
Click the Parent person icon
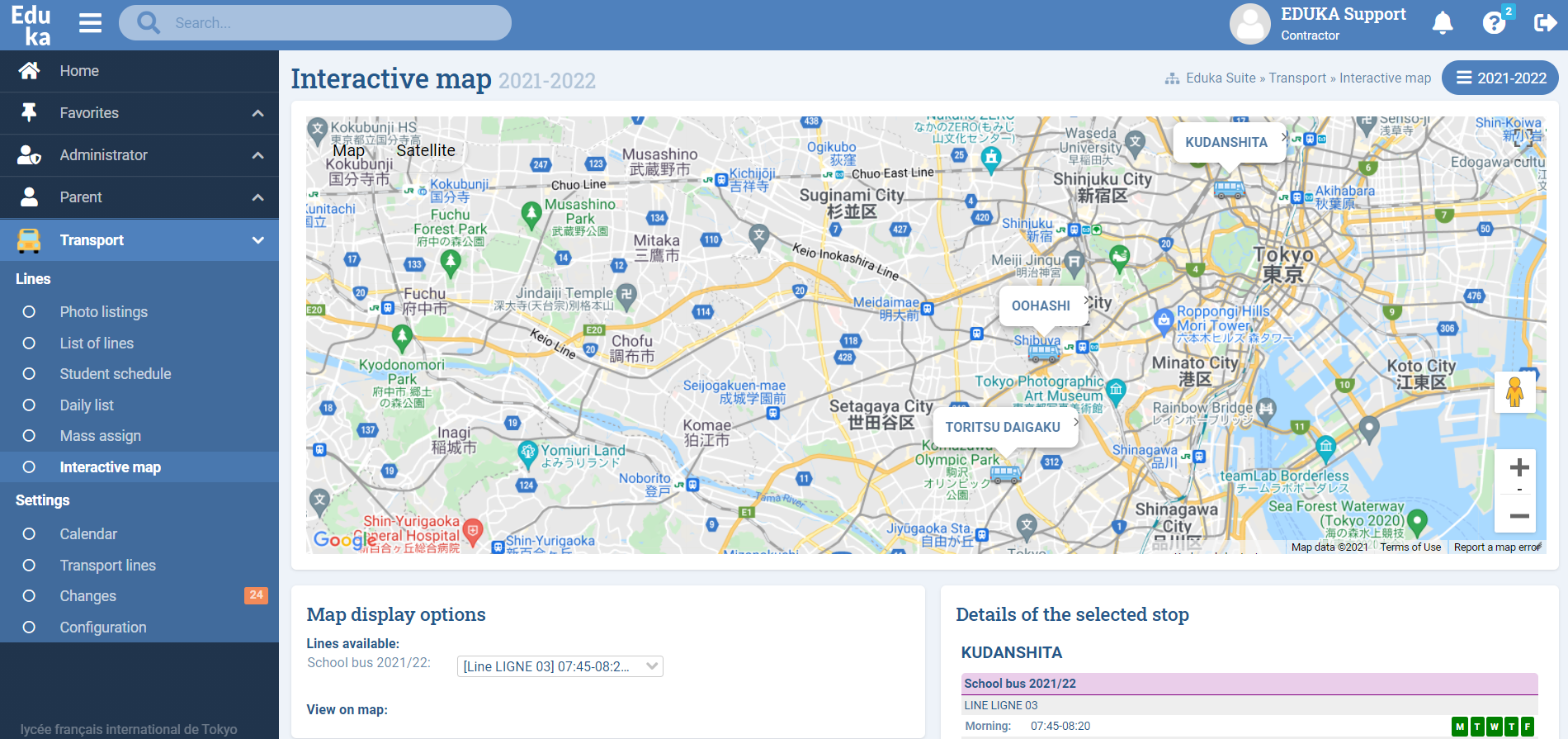[x=30, y=197]
